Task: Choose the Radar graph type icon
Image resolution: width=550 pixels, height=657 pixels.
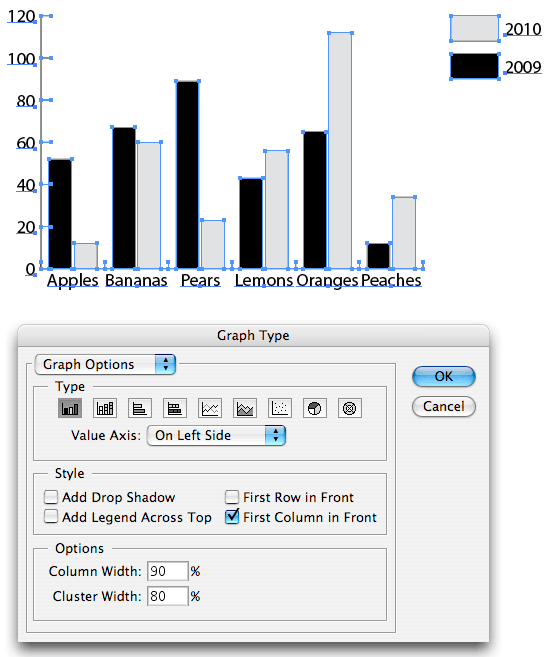Action: tap(349, 408)
